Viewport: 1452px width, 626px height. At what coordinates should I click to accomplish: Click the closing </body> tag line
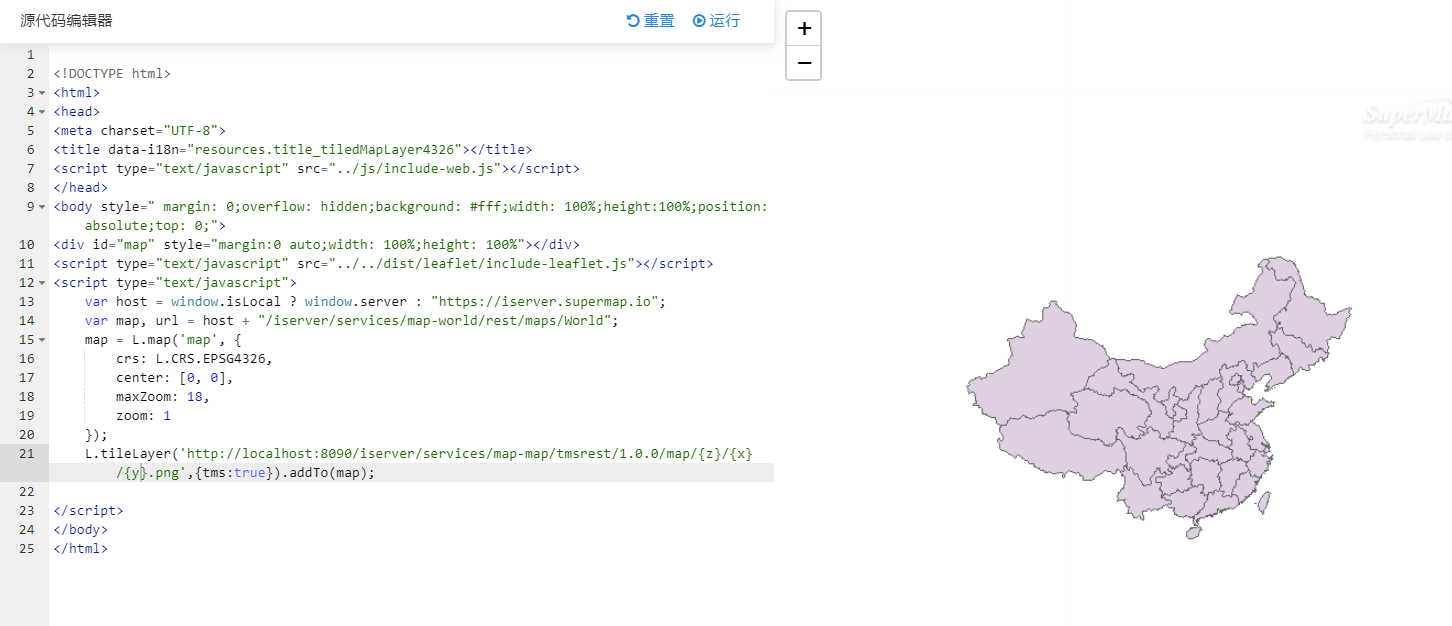(80, 530)
